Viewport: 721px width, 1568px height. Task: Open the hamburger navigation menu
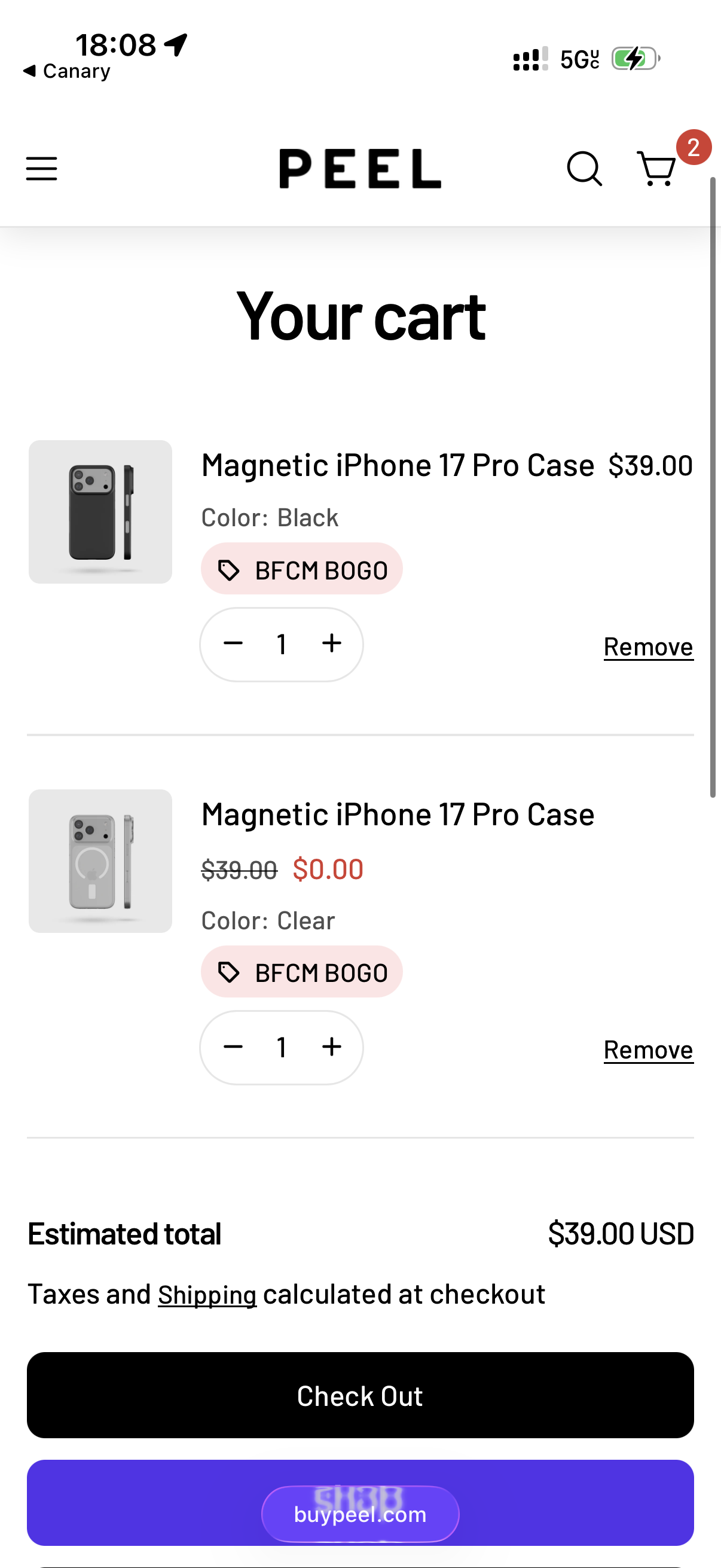coord(41,169)
